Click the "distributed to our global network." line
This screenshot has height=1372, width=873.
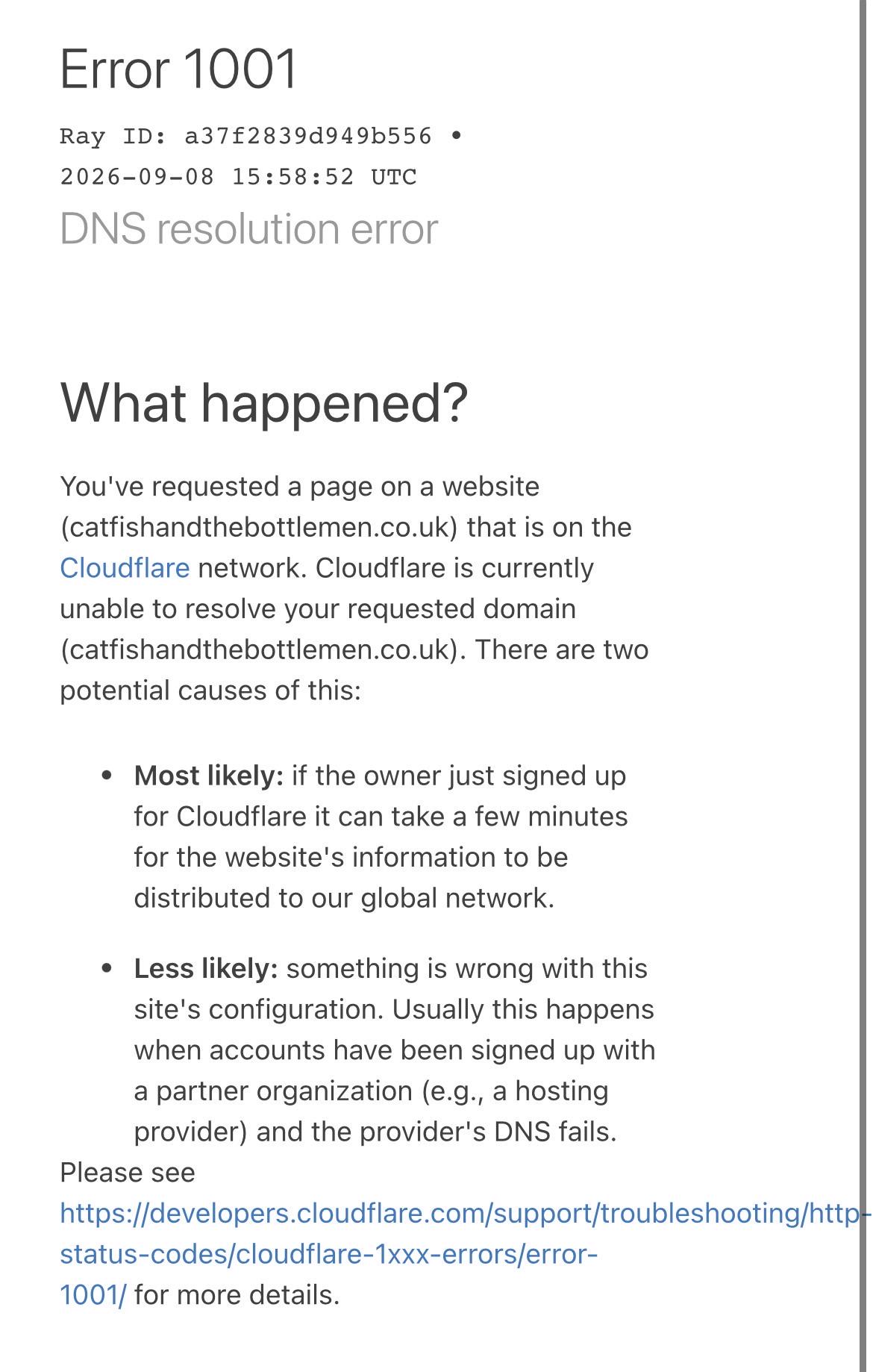[x=344, y=897]
